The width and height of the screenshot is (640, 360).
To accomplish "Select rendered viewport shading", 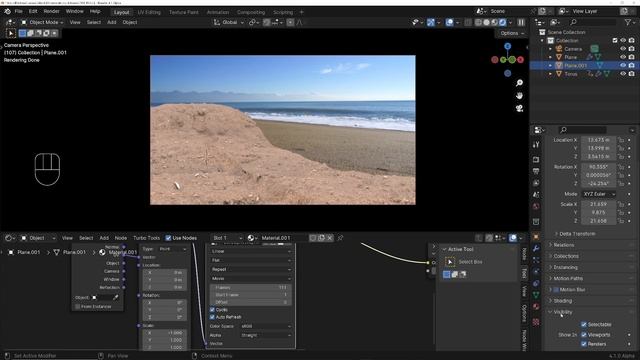I will coord(502,22).
